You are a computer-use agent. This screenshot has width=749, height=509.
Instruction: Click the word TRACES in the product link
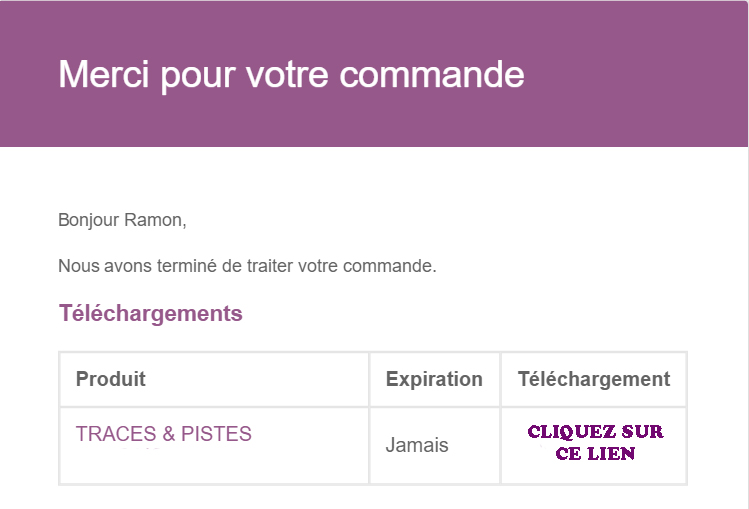coord(116,434)
